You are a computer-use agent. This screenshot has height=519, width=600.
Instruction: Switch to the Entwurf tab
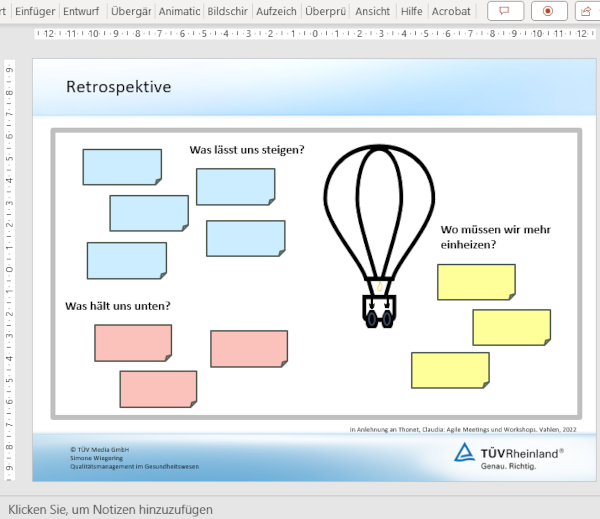pyautogui.click(x=82, y=11)
